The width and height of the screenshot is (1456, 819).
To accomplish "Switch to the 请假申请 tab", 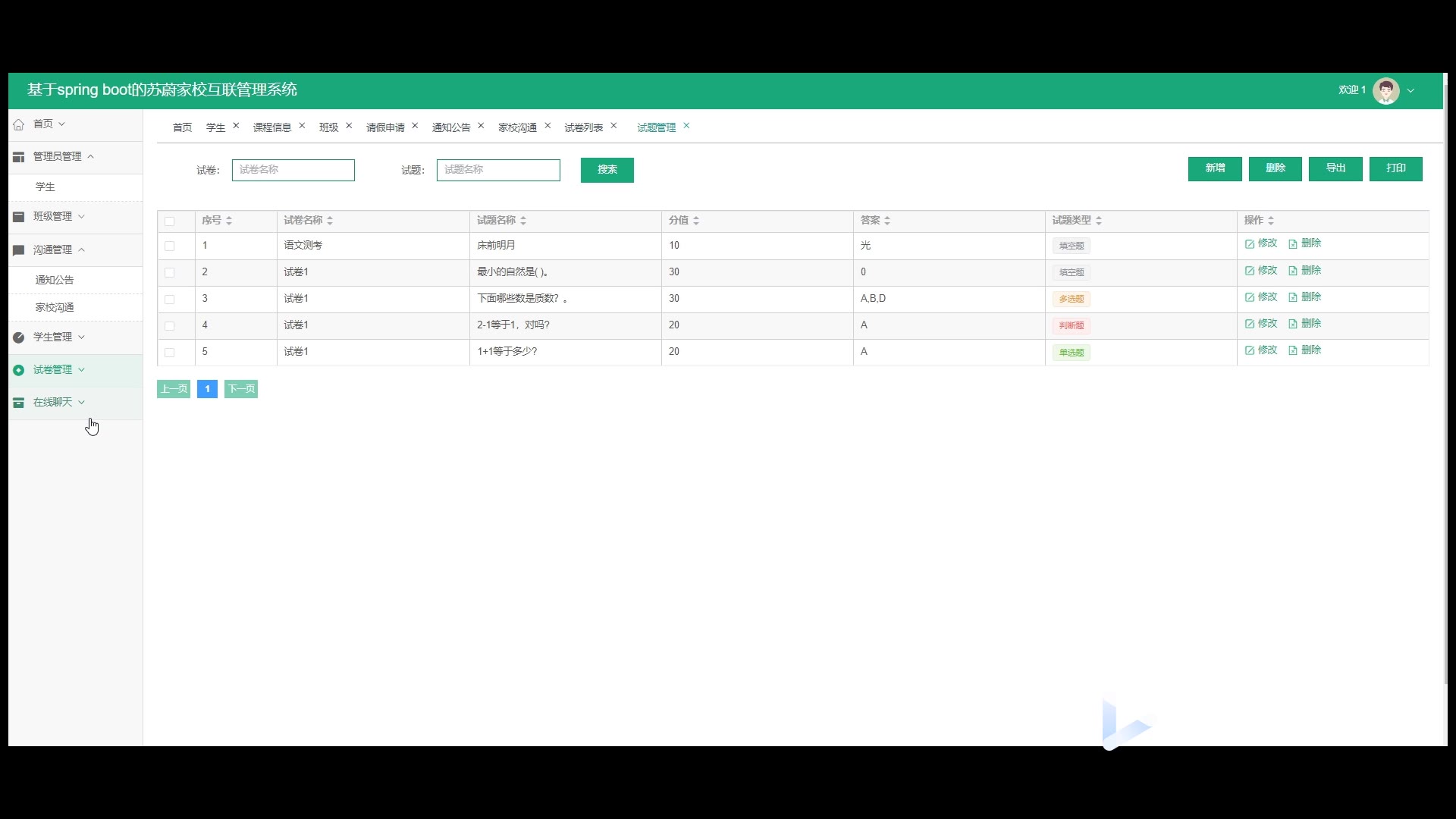I will click(x=385, y=127).
